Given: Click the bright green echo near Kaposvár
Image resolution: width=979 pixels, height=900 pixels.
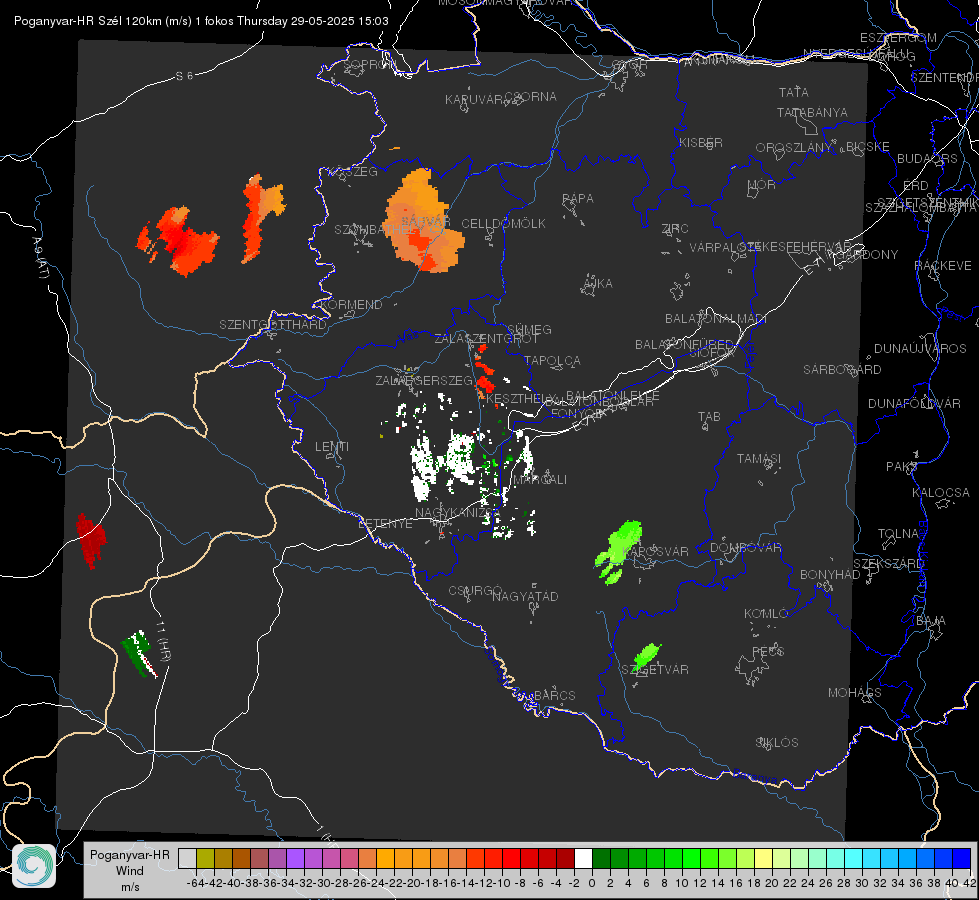Looking at the screenshot, I should coord(619,550).
